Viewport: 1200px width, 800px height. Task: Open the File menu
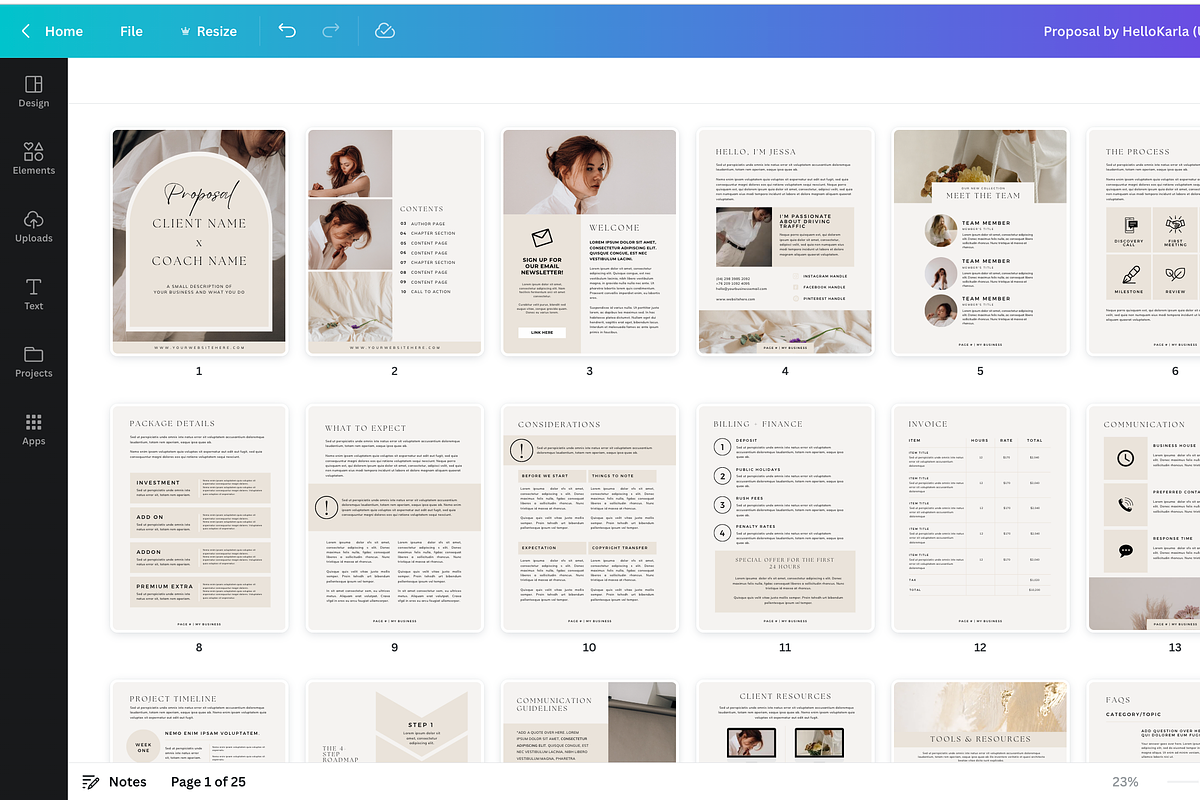point(131,31)
